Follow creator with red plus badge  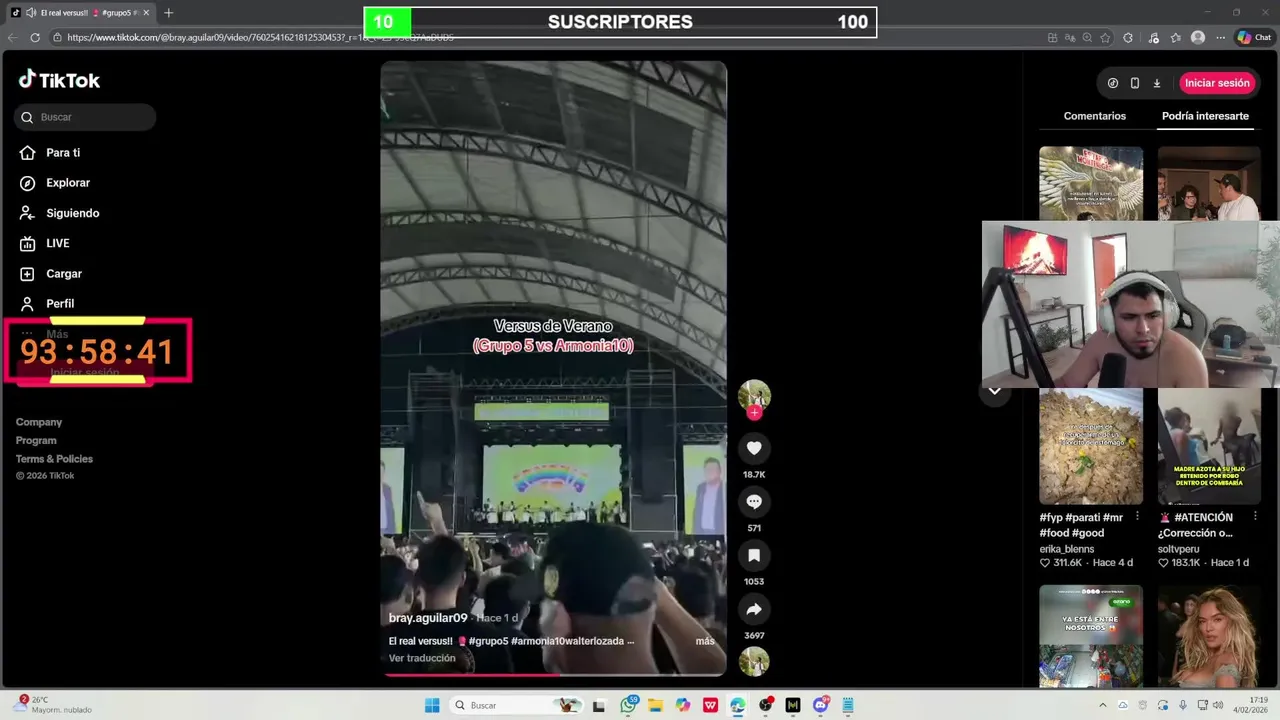(x=754, y=412)
